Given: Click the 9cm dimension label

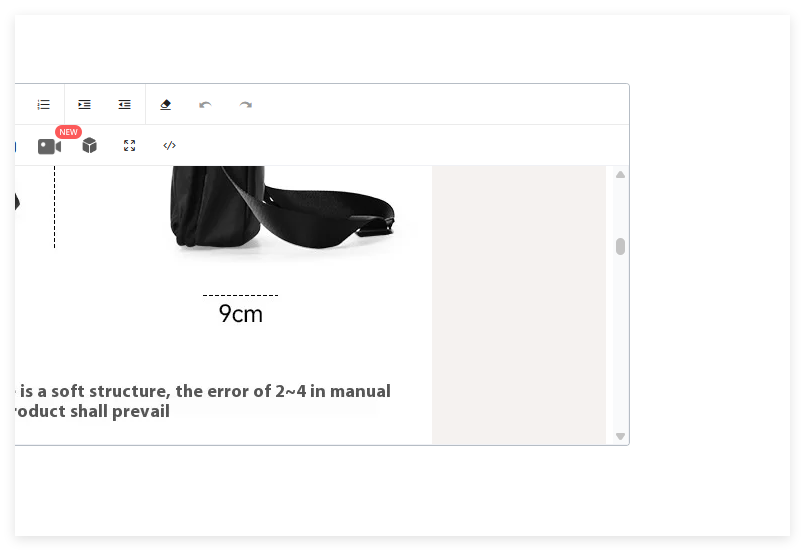Looking at the screenshot, I should coord(241,314).
